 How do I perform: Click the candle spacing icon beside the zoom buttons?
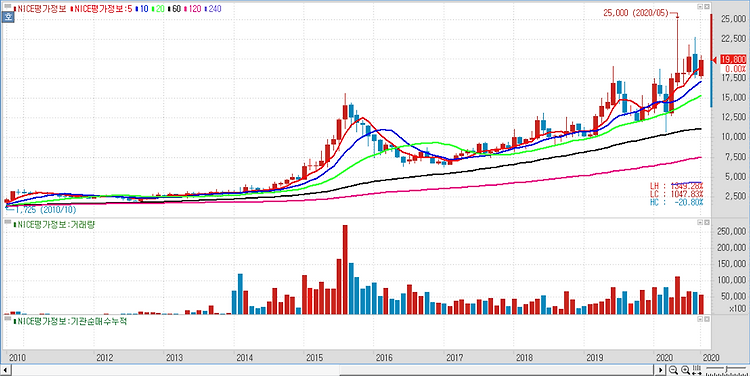(697, 370)
